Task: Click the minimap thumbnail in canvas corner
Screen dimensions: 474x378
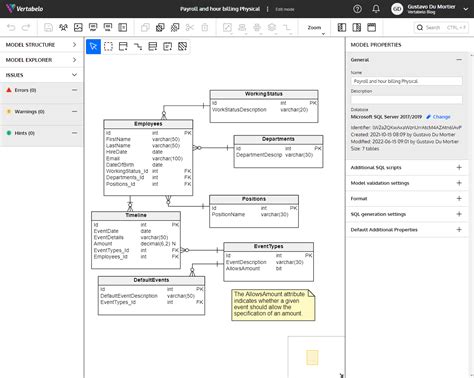Action: pos(316,357)
